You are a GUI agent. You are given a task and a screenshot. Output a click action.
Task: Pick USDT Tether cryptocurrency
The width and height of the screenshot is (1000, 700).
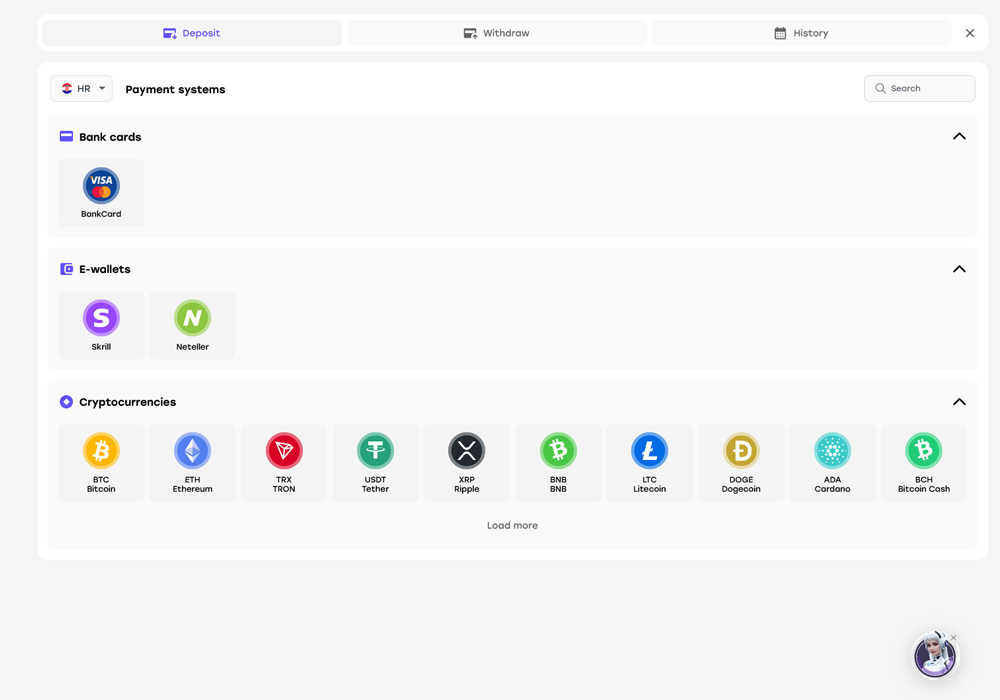[376, 463]
